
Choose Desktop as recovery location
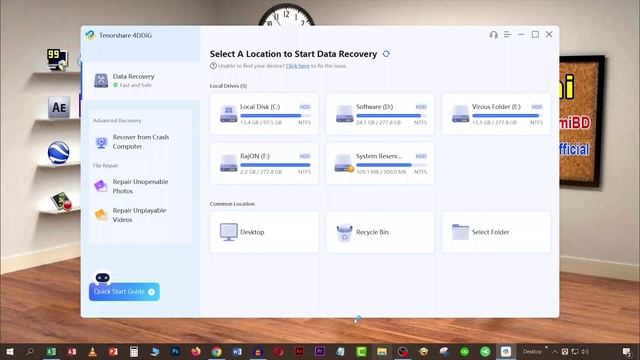coord(264,232)
